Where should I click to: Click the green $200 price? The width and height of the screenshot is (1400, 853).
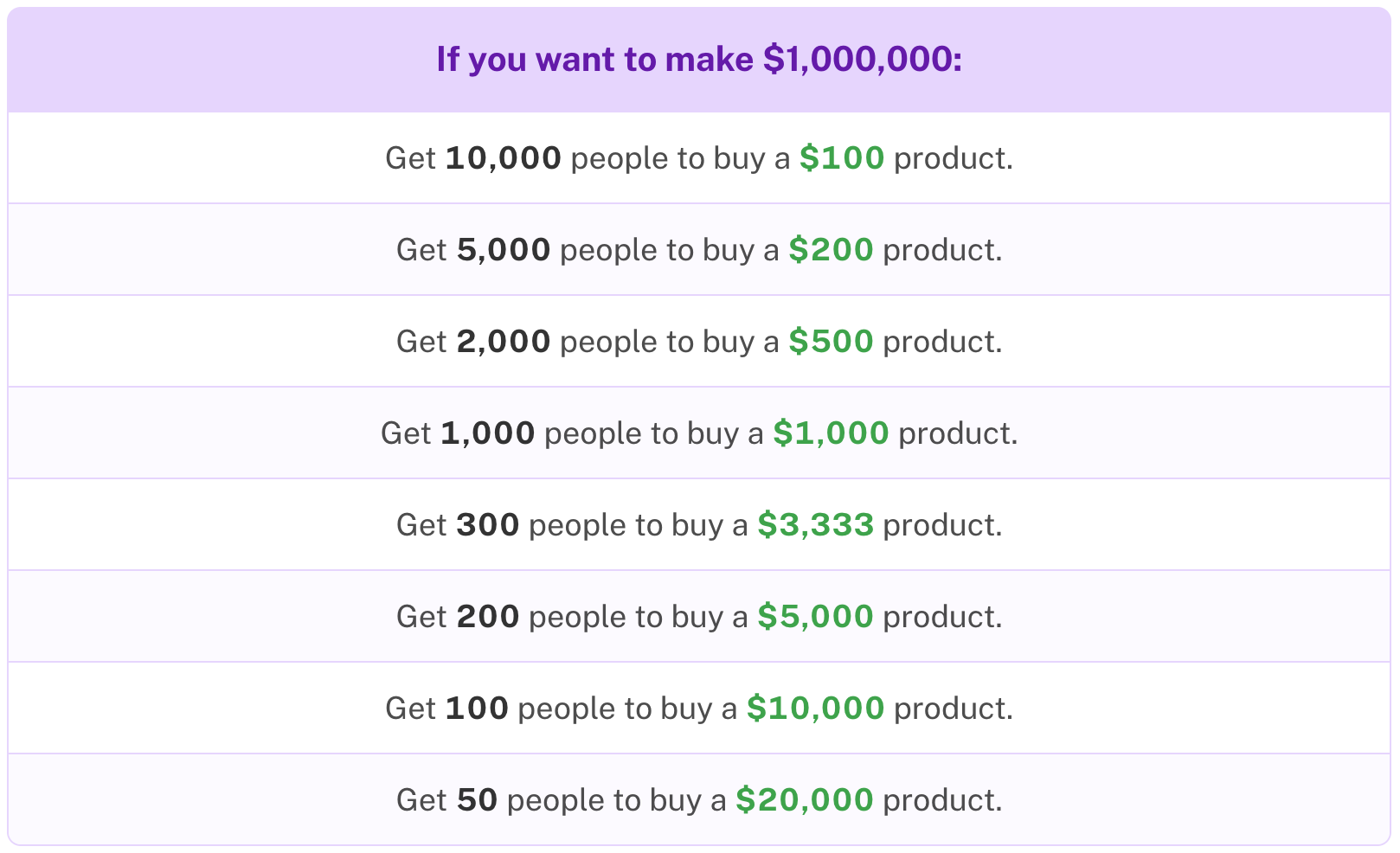(x=831, y=250)
